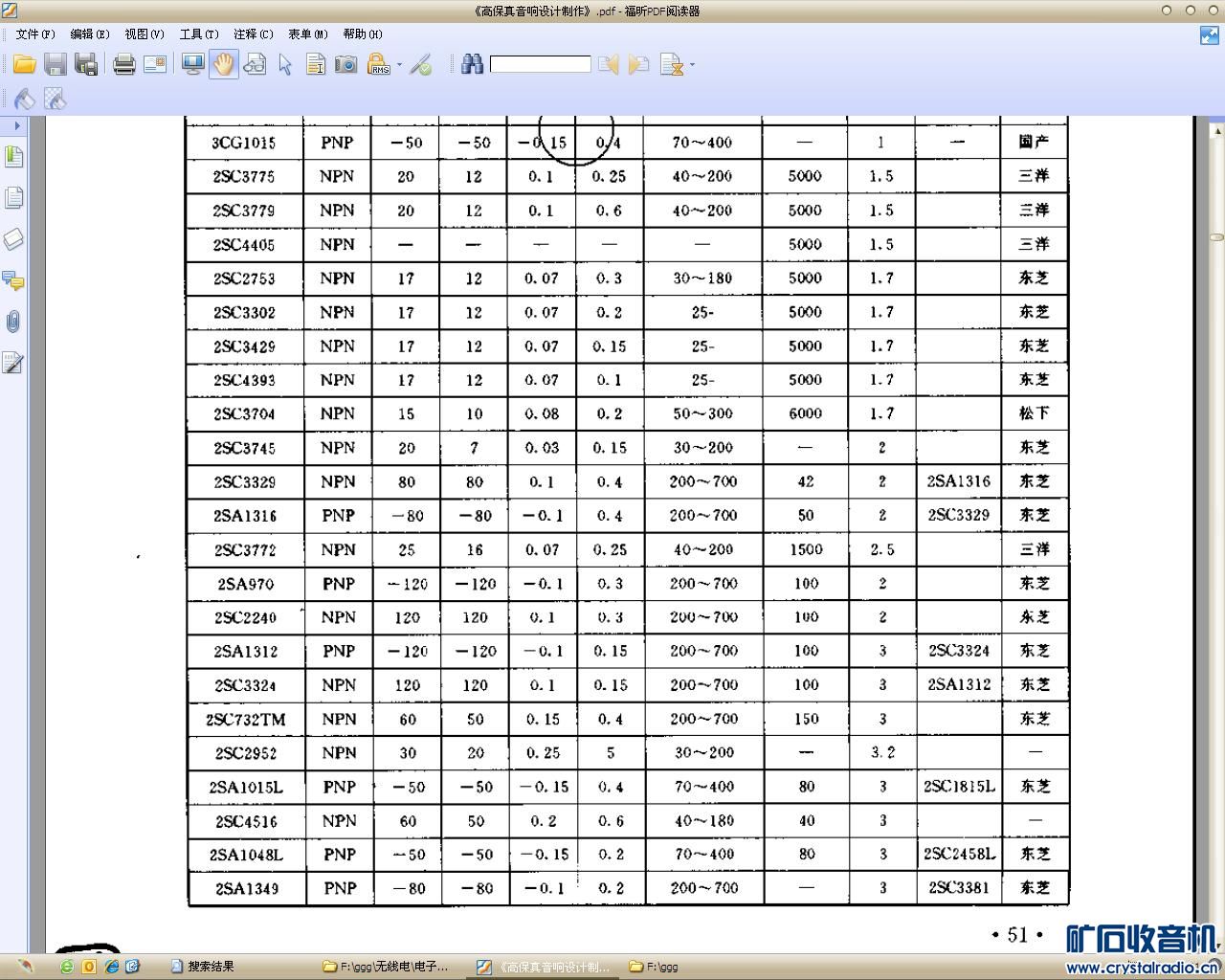Click the 2SC3381 table cell
This screenshot has height=980, width=1225.
(959, 888)
